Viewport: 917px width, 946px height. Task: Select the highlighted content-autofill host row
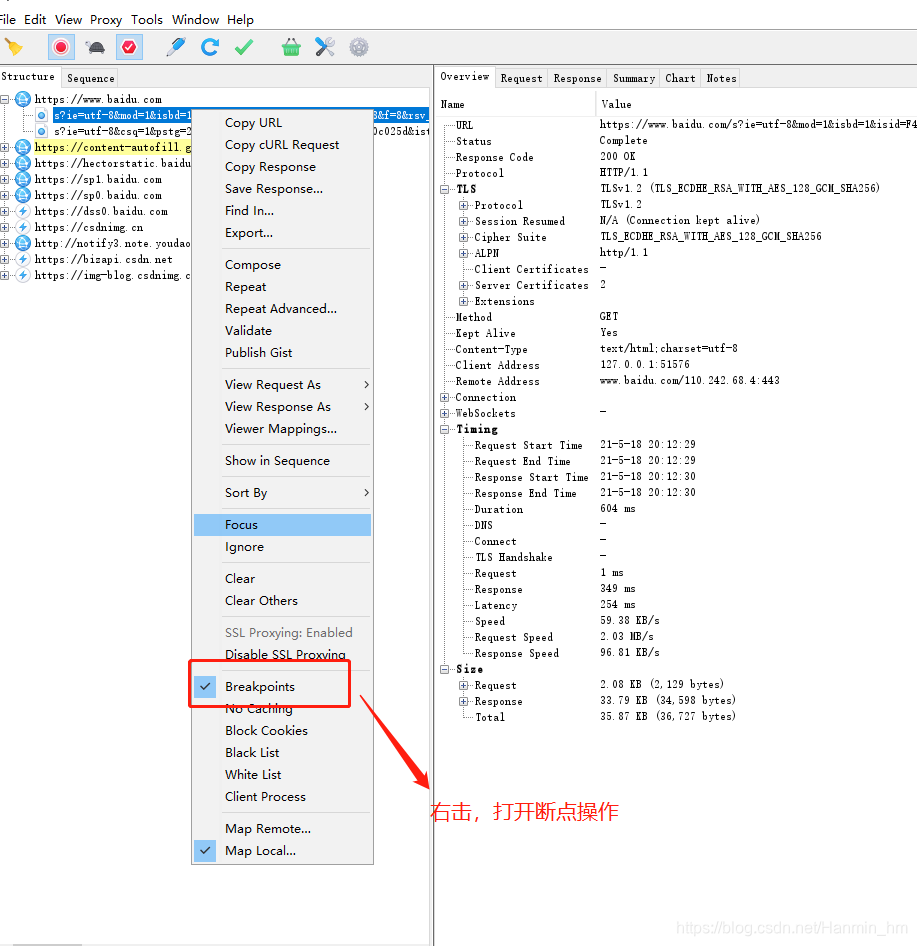point(112,147)
